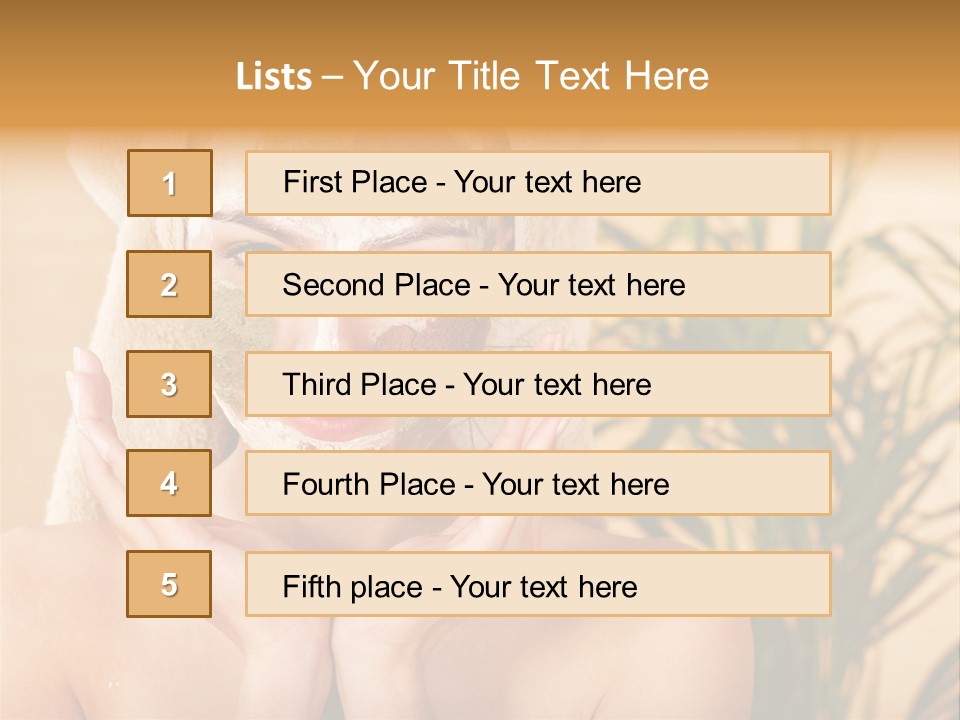
Task: Click the number 3 square
Action: [x=169, y=384]
